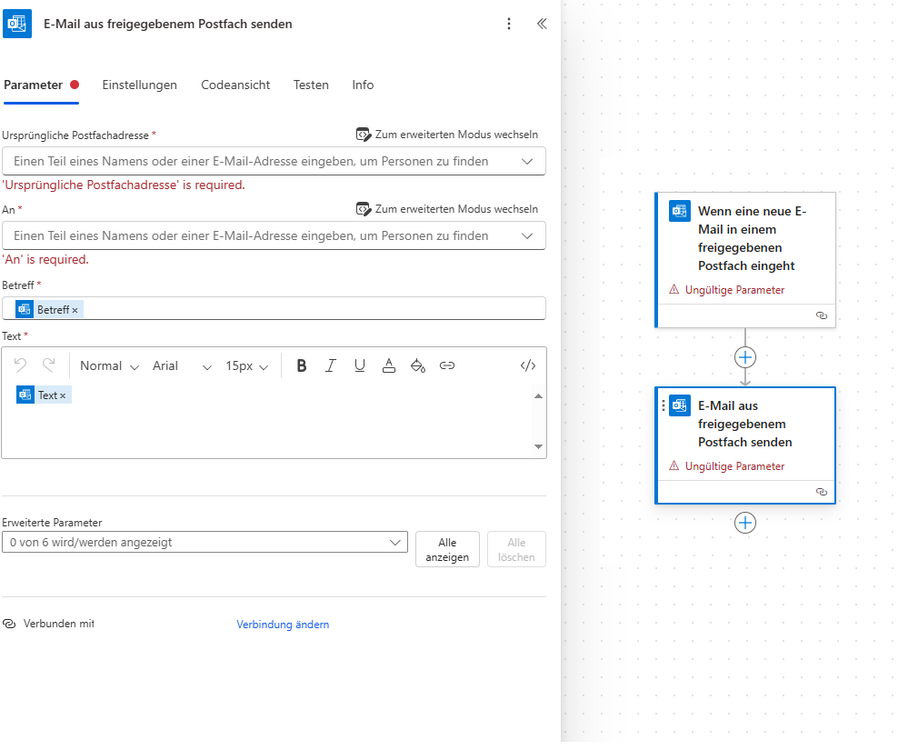Open the font color picker

click(x=389, y=366)
